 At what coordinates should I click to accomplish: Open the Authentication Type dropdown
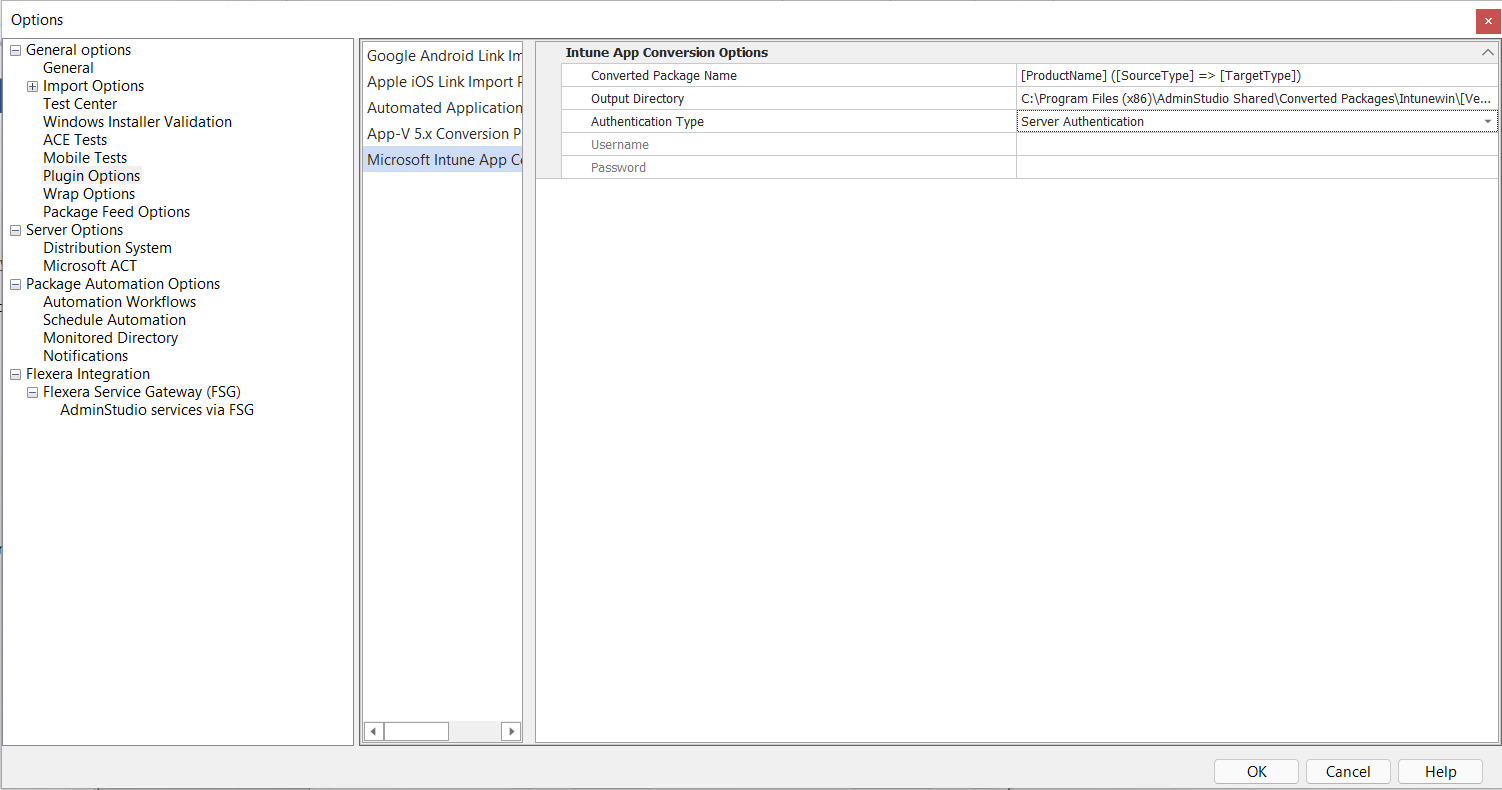1489,121
